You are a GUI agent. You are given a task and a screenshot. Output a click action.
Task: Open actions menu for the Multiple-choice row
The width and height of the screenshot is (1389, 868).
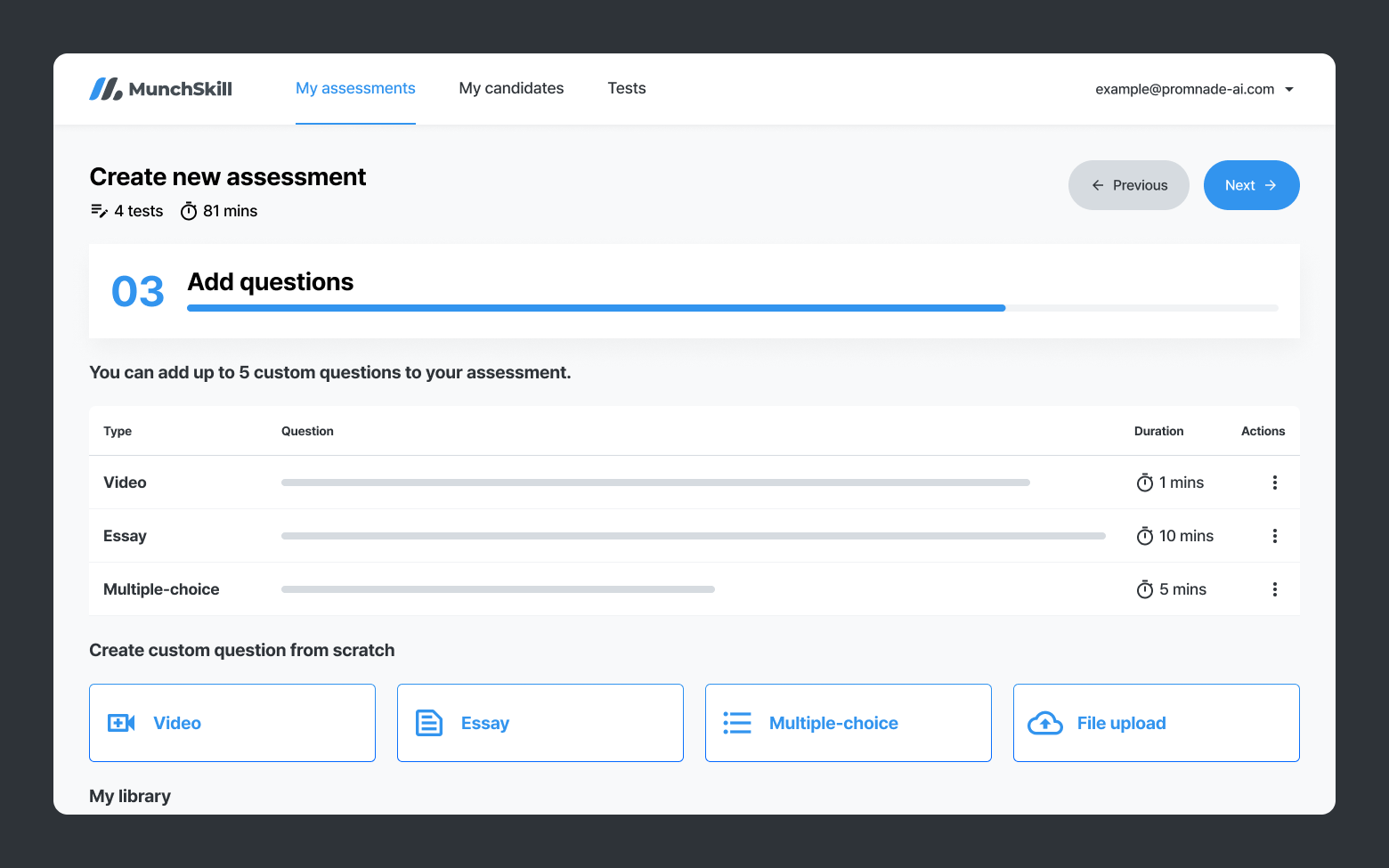1275,589
